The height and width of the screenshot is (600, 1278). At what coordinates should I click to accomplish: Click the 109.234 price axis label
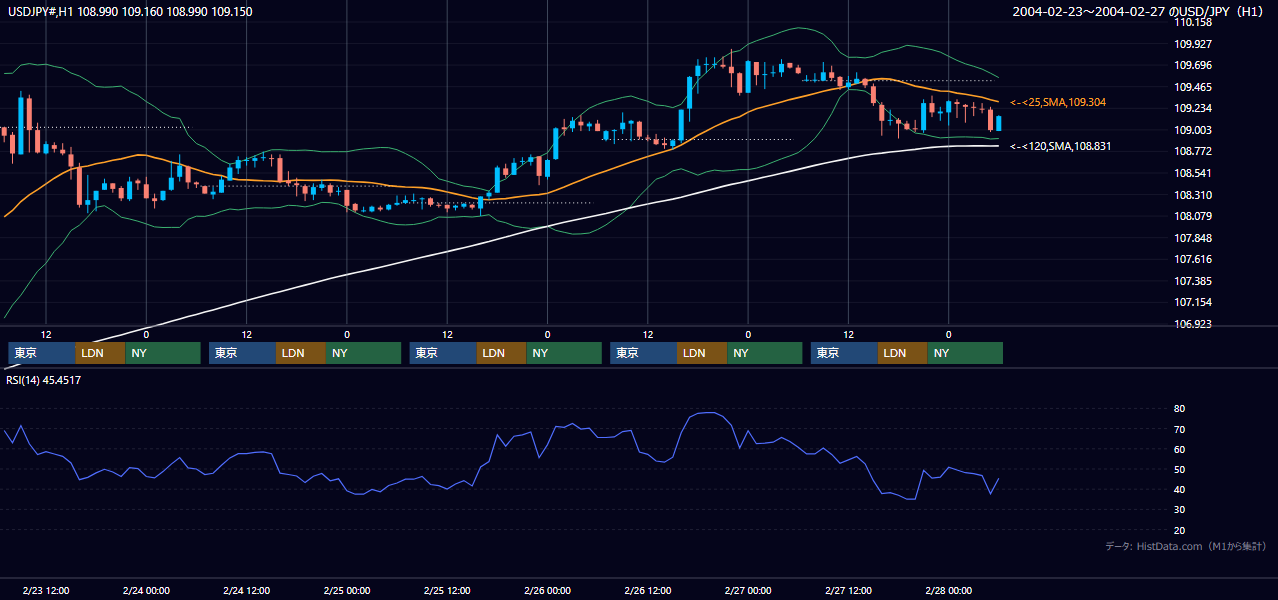tap(1193, 108)
